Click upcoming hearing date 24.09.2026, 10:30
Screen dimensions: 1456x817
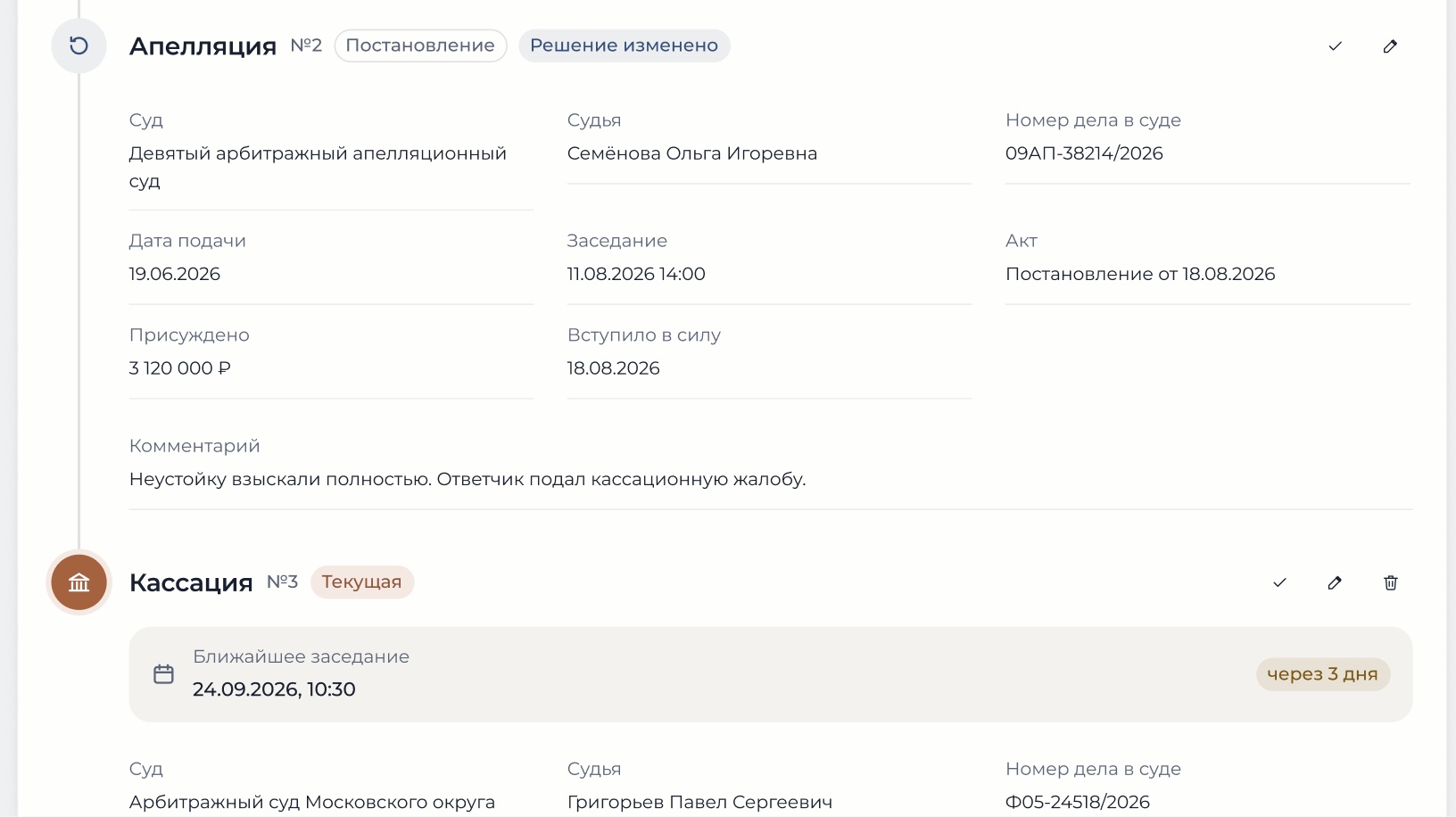pyautogui.click(x=274, y=689)
